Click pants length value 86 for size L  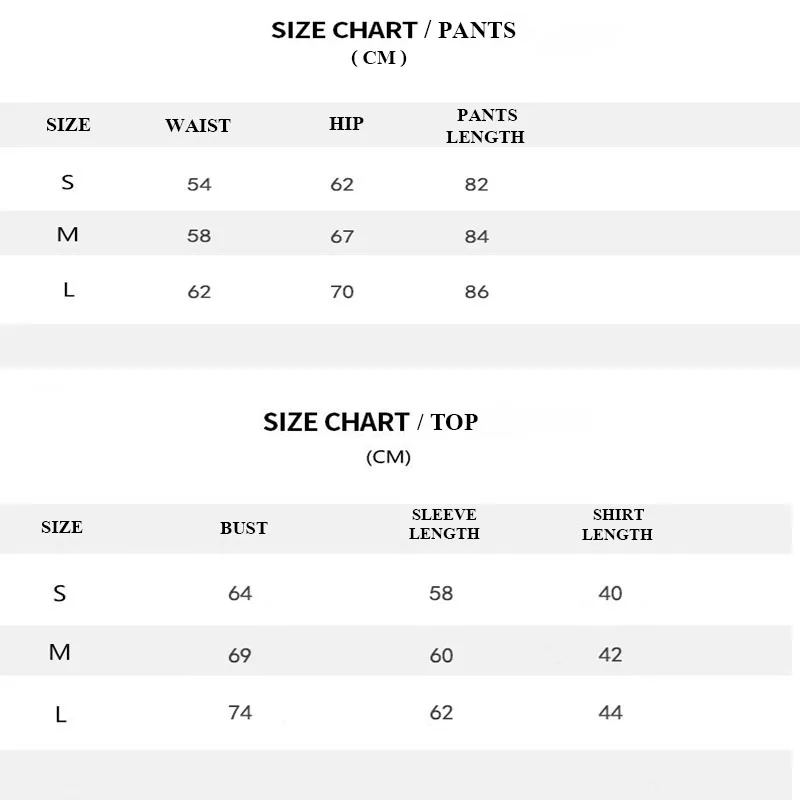(x=477, y=292)
